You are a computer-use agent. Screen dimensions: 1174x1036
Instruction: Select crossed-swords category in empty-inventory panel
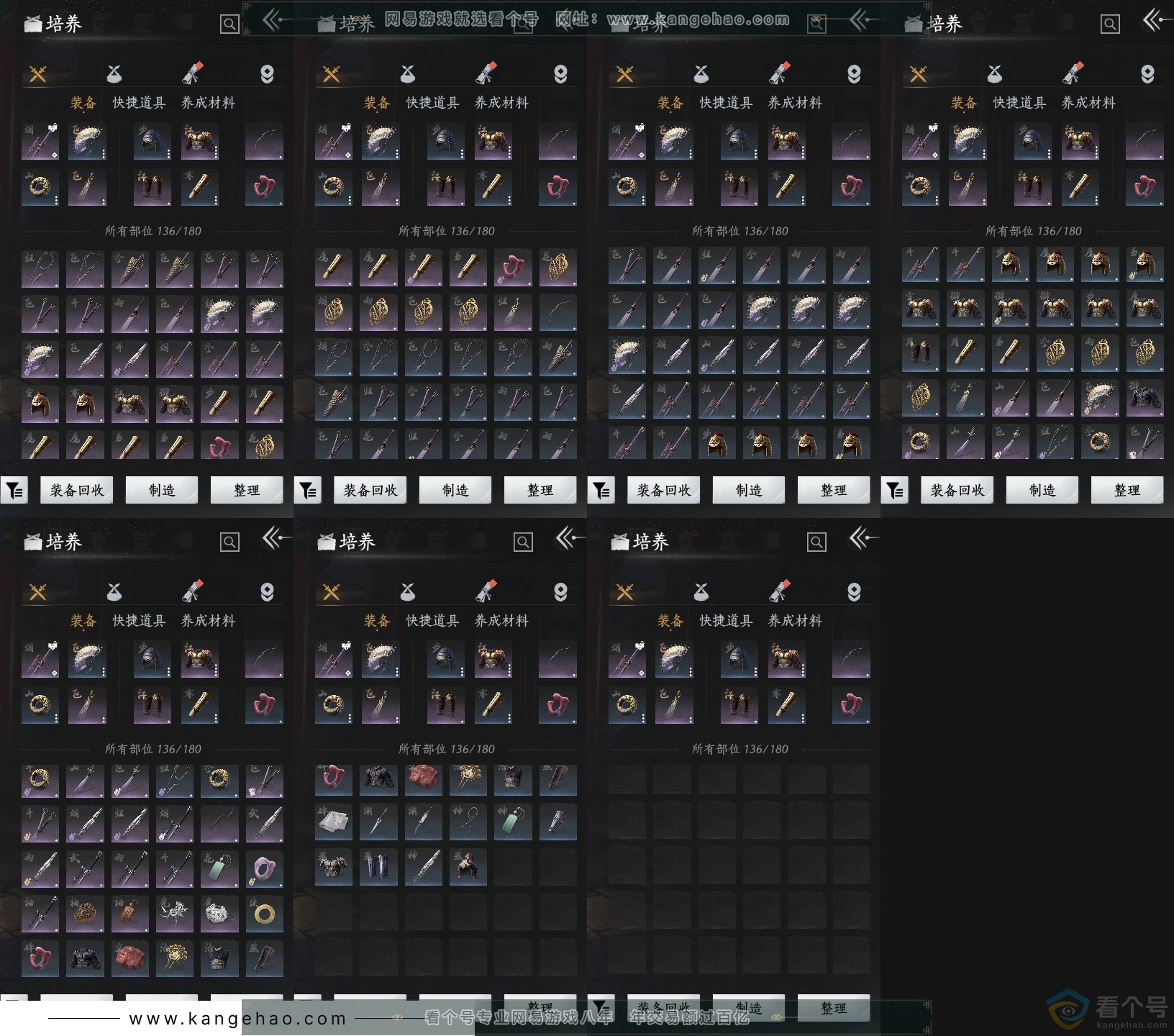pos(625,592)
